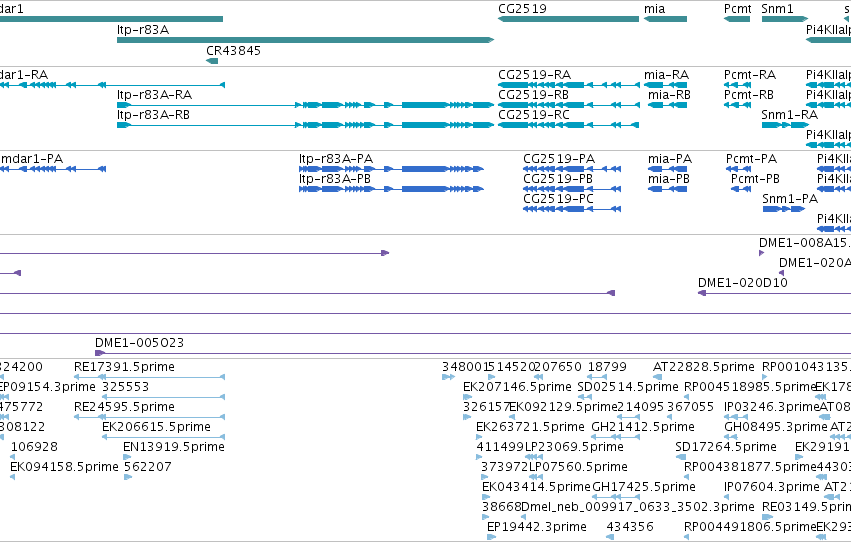
Task: Select the CG2519-RB transcript
Action: tap(569, 105)
